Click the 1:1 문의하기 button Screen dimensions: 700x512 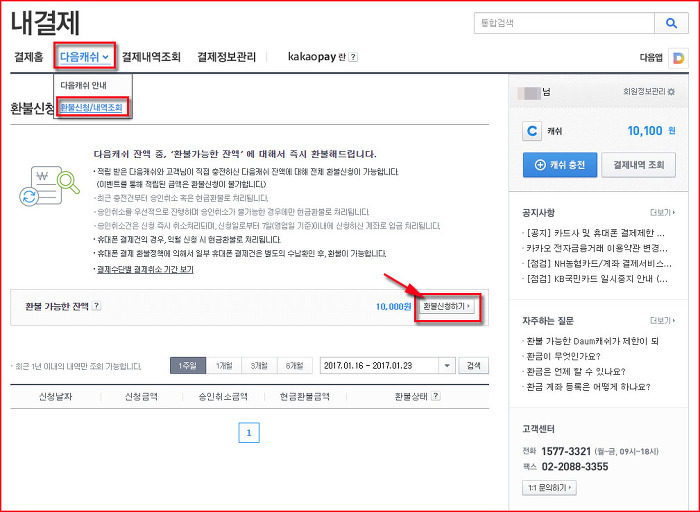[549, 487]
